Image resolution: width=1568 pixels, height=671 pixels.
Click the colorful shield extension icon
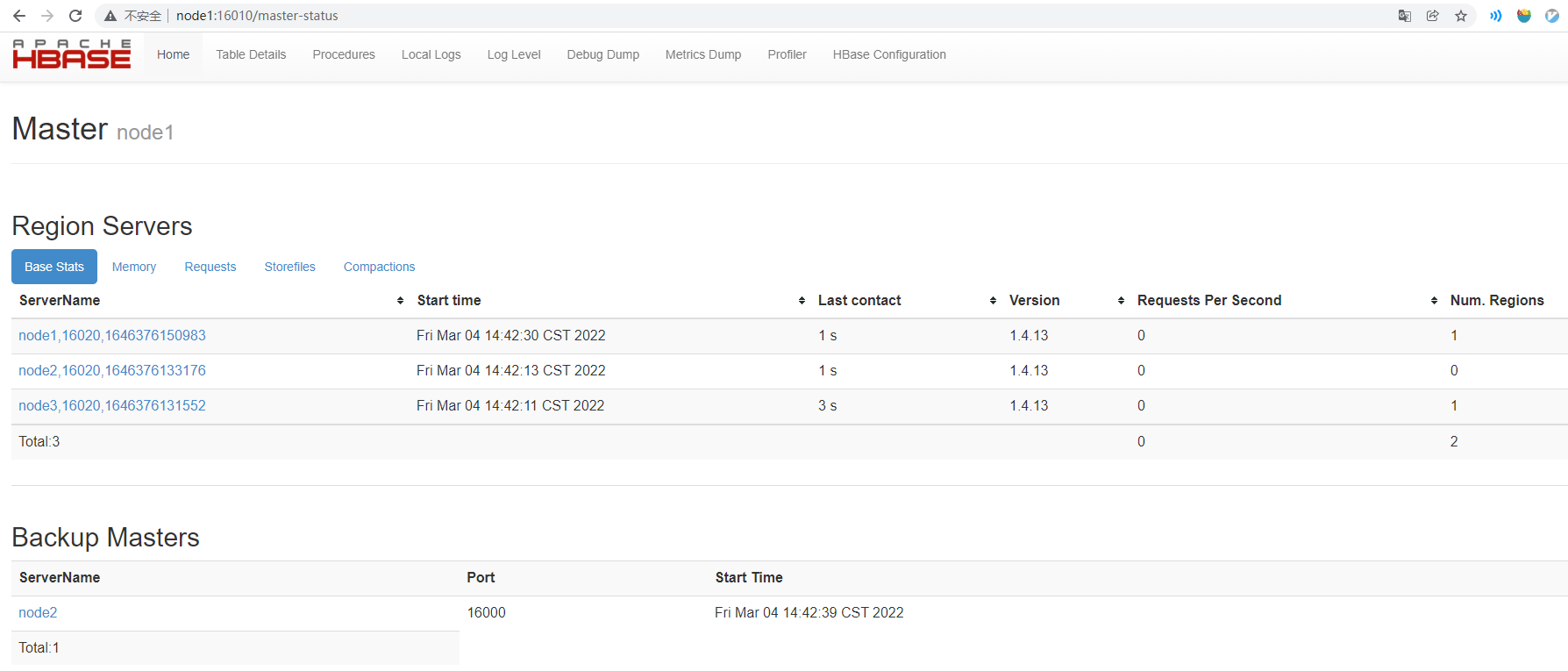(1524, 16)
